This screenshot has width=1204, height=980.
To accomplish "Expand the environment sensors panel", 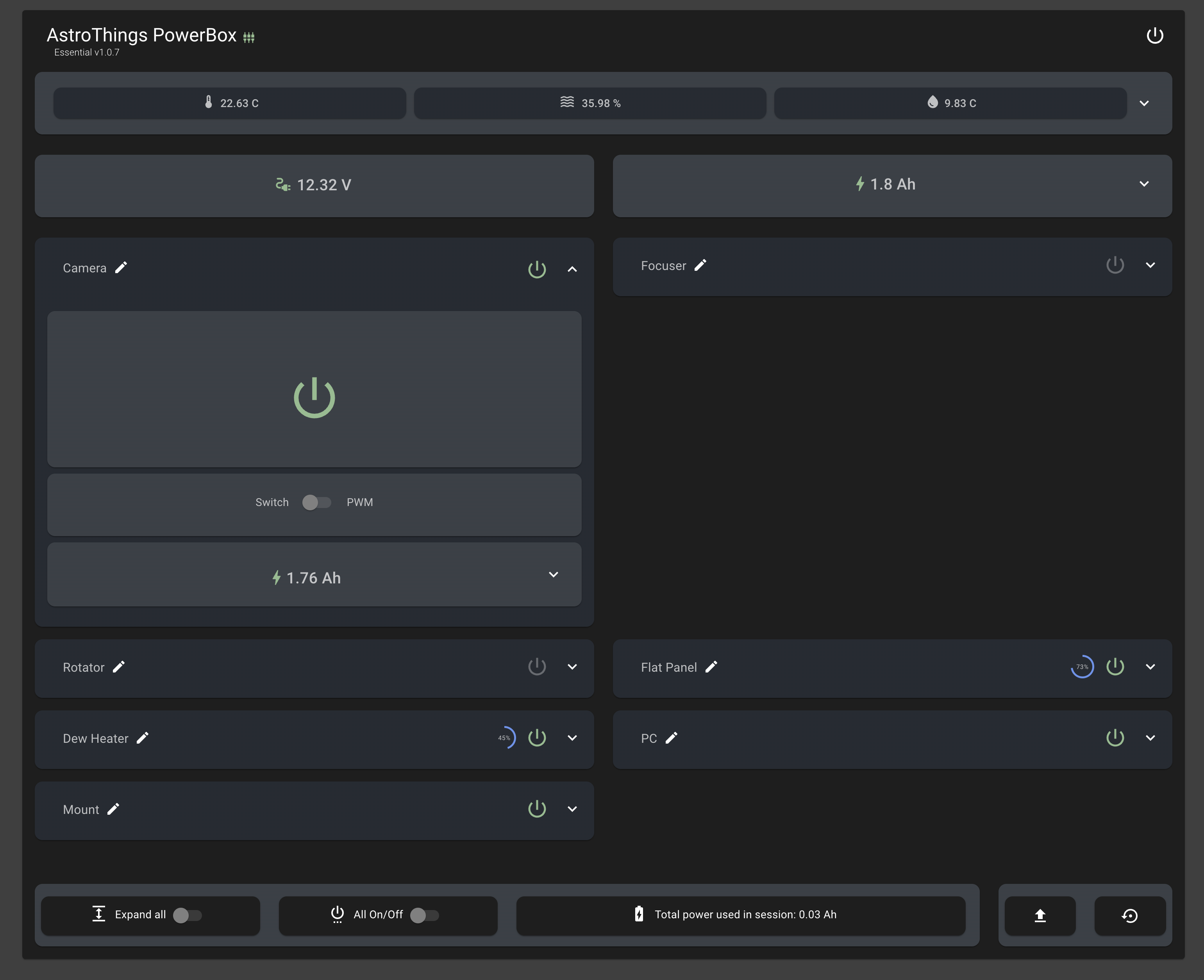I will [x=1143, y=103].
